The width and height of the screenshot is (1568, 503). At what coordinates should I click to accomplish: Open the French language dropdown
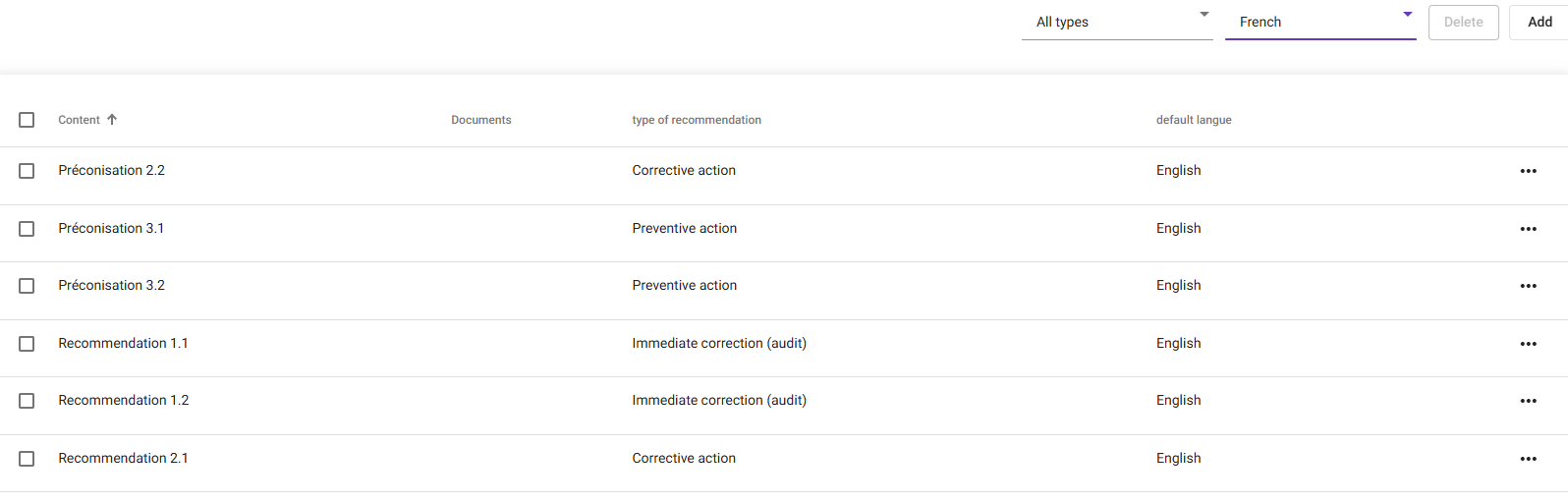(x=1319, y=22)
